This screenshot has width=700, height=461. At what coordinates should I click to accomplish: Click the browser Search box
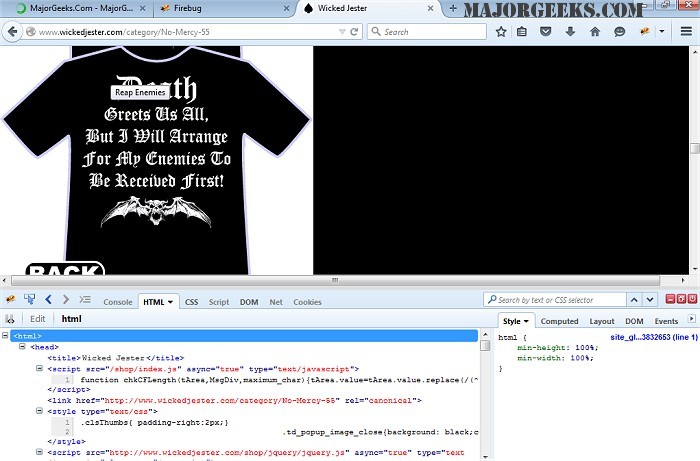[427, 32]
